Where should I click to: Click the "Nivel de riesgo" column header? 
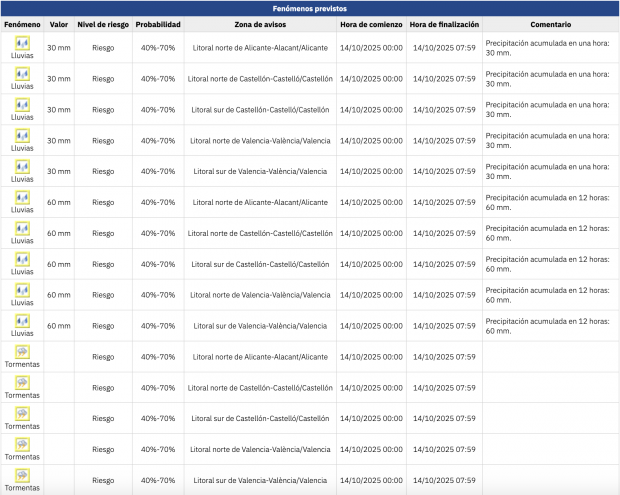coord(103,24)
